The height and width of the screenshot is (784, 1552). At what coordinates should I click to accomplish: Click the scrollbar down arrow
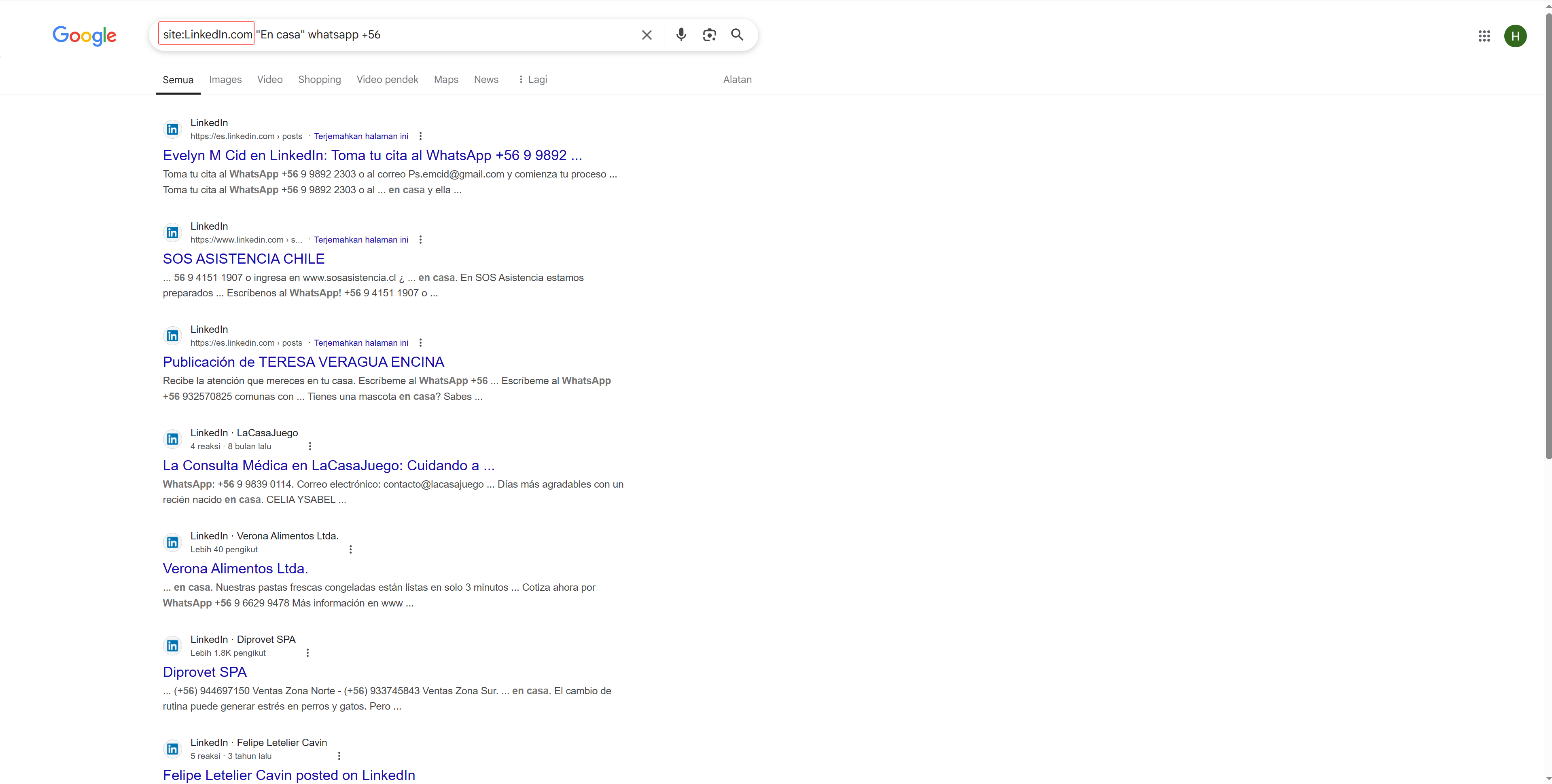pos(1548,779)
